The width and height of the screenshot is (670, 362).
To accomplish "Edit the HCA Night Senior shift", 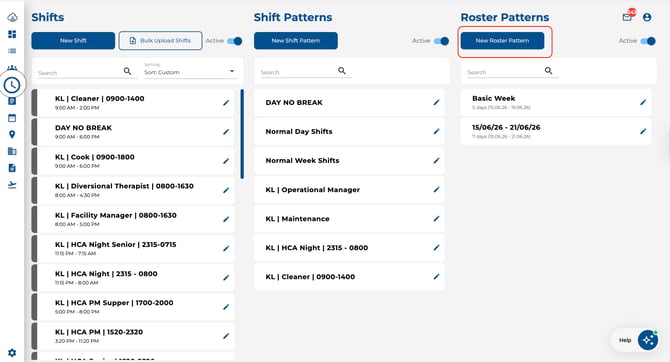I will (226, 249).
